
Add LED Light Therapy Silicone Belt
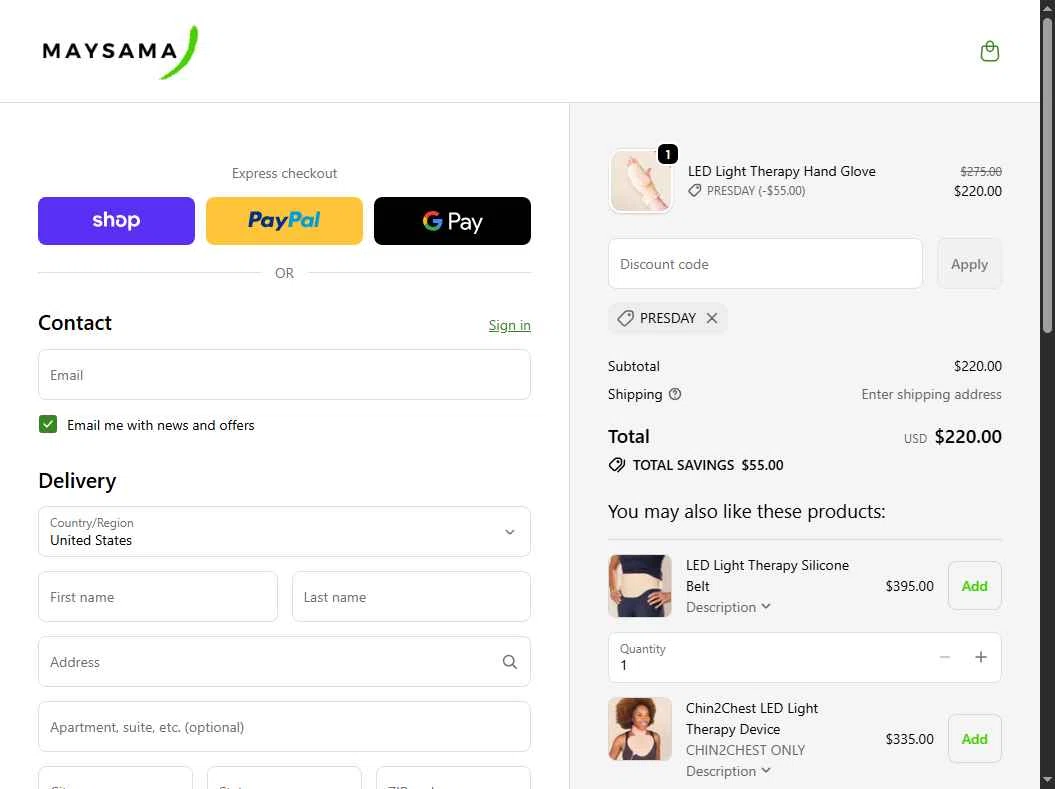click(974, 586)
